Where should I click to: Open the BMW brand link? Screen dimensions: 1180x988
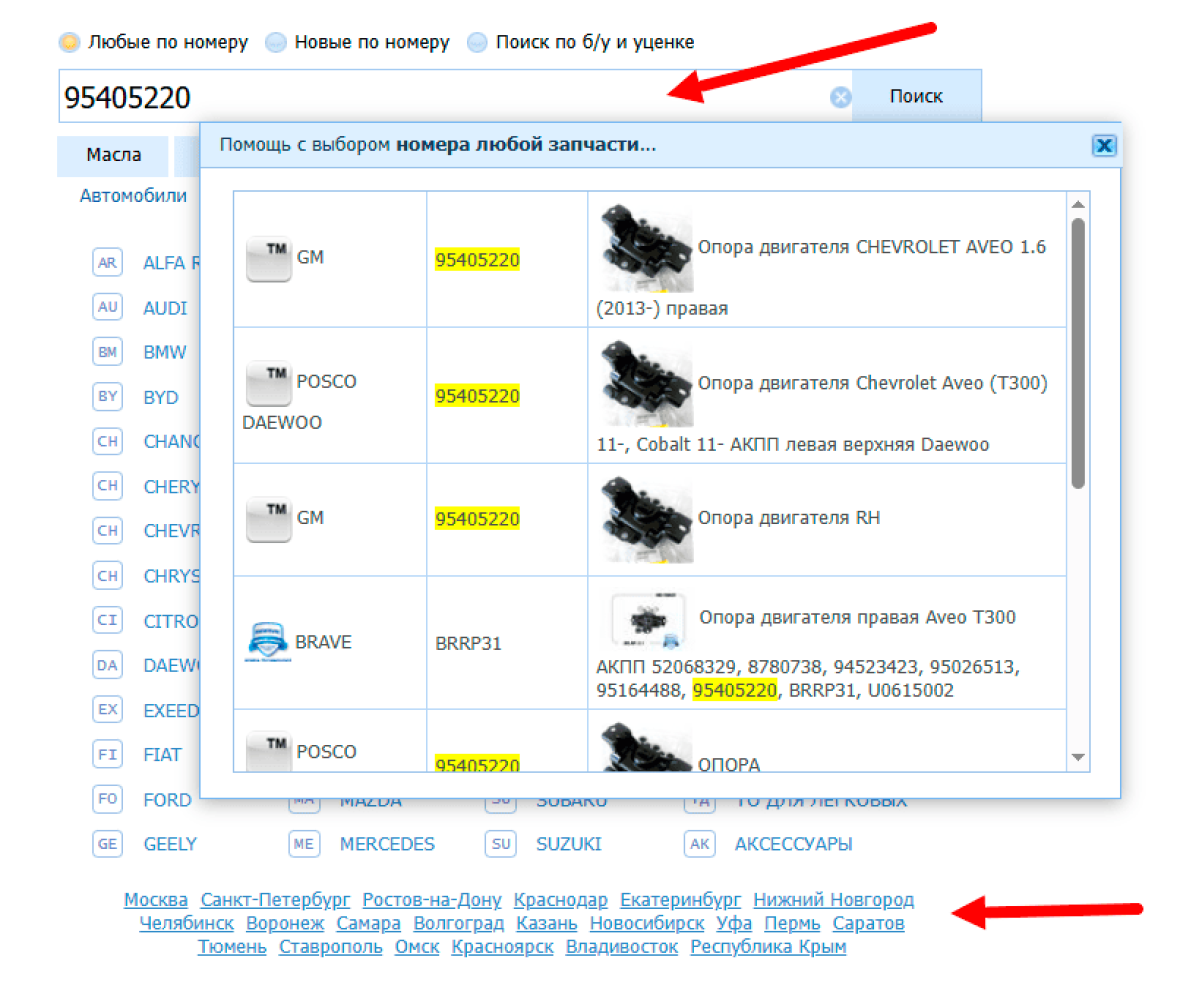click(x=165, y=352)
